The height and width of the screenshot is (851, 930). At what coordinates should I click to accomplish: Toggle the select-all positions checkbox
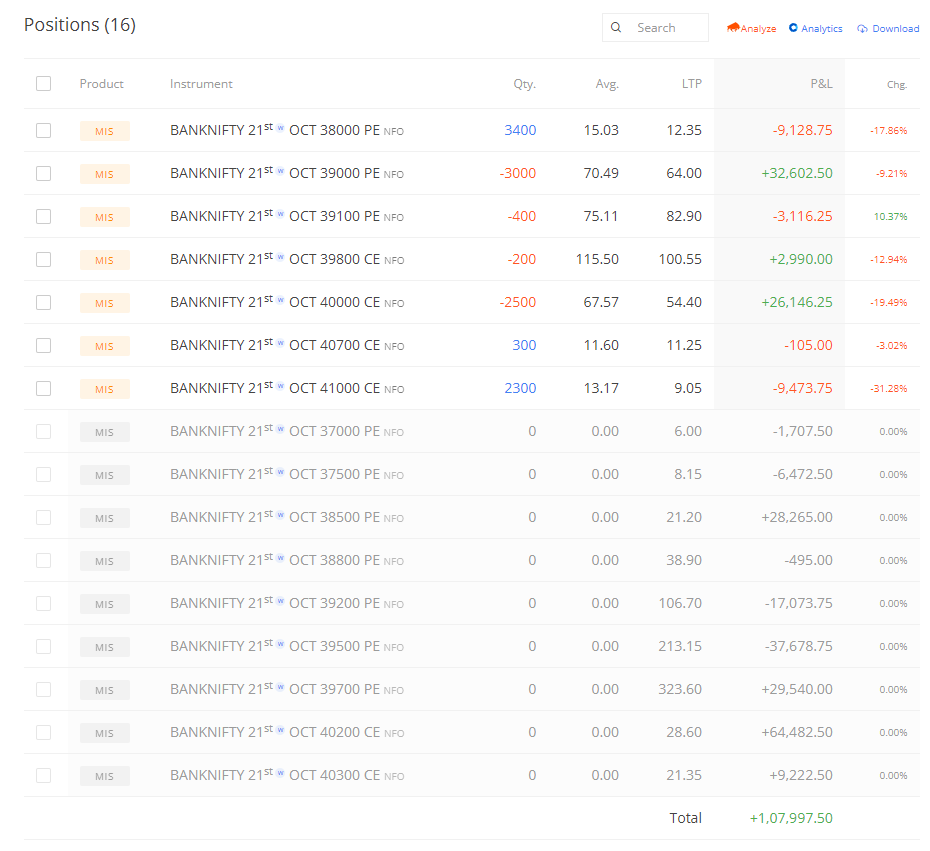pyautogui.click(x=43, y=84)
